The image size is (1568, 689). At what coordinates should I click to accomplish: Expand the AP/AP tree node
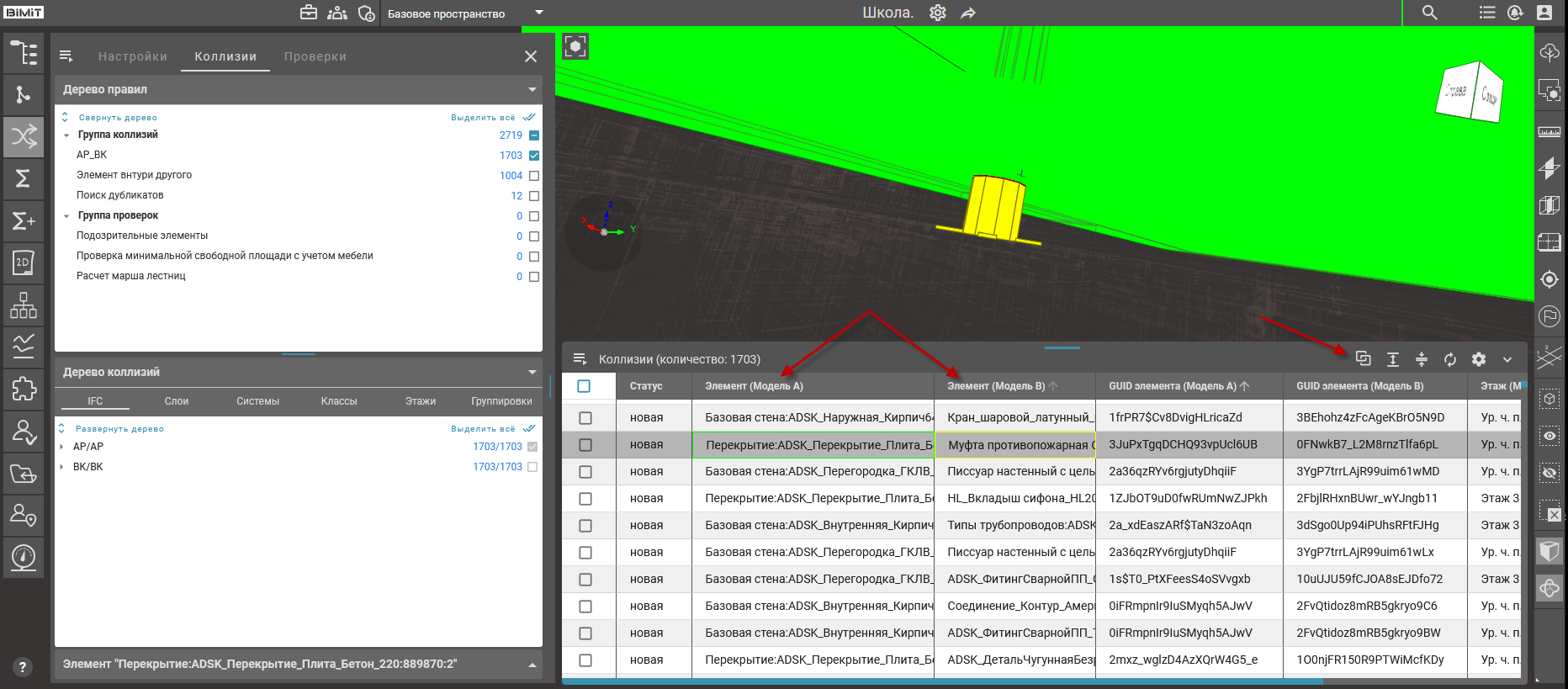61,447
